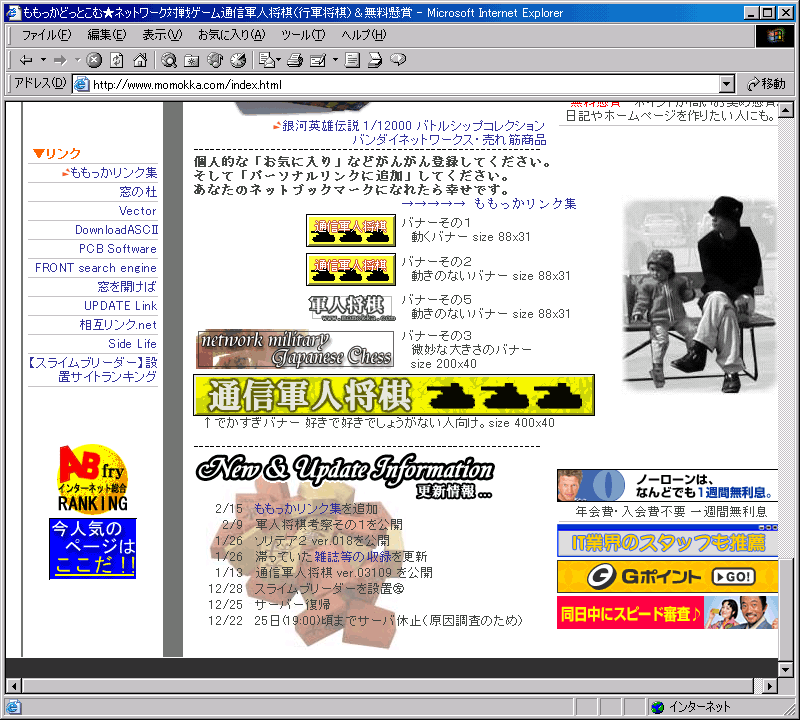Open the 編集(E) menu
The width and height of the screenshot is (800, 720).
[107, 35]
